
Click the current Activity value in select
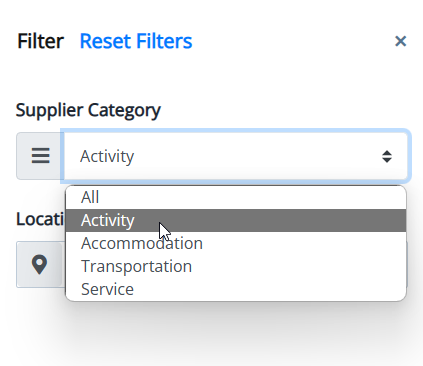107,156
